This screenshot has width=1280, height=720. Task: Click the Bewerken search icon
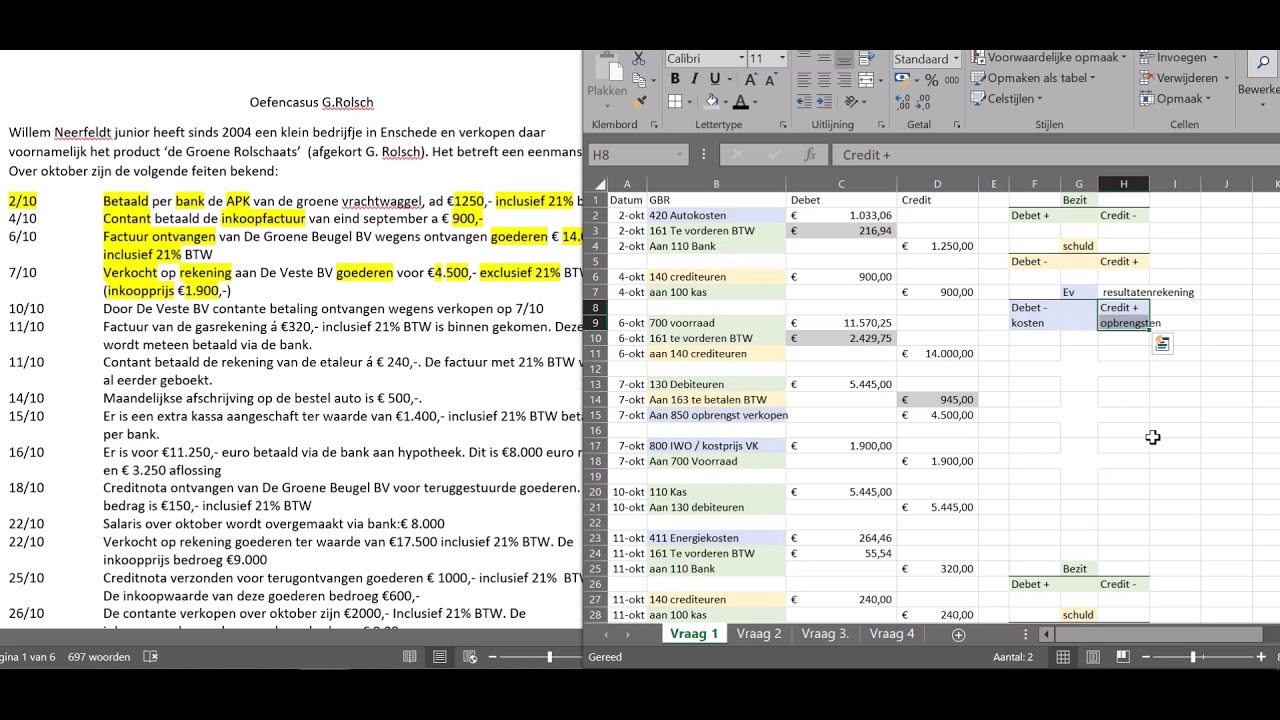click(1262, 62)
